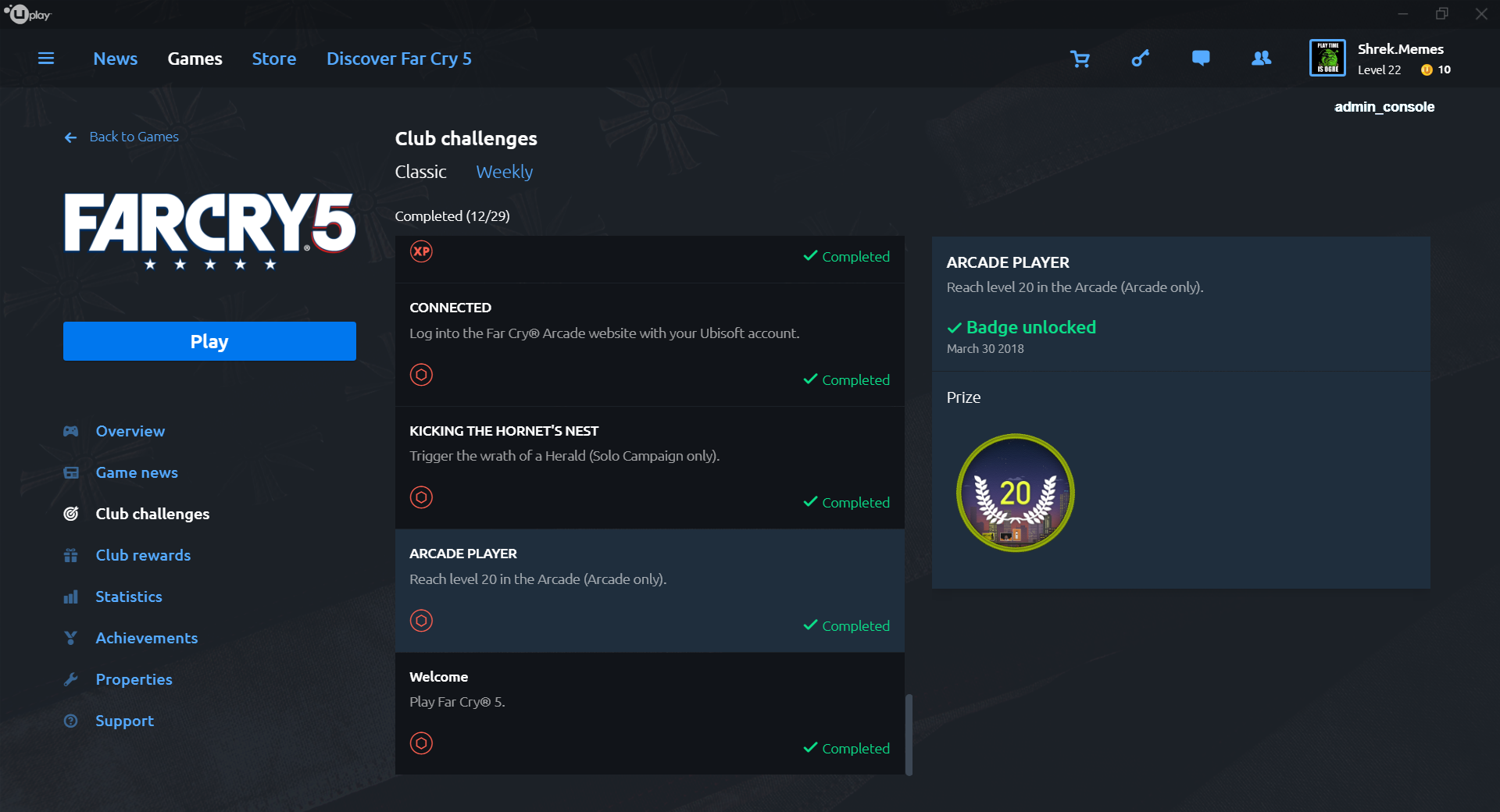Viewport: 1500px width, 812px height.
Task: Click the ARCADE PLAYER reward icon in list
Action: (x=421, y=621)
